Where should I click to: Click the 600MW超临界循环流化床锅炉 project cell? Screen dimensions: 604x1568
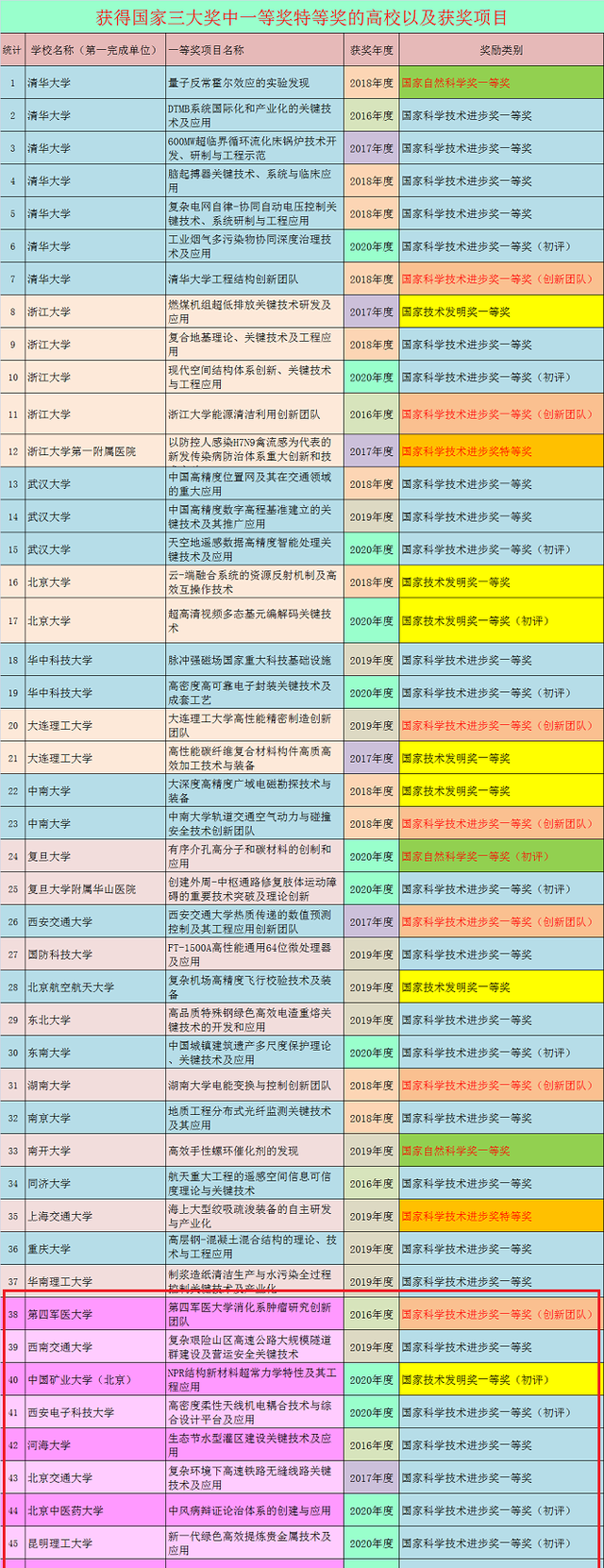255,148
